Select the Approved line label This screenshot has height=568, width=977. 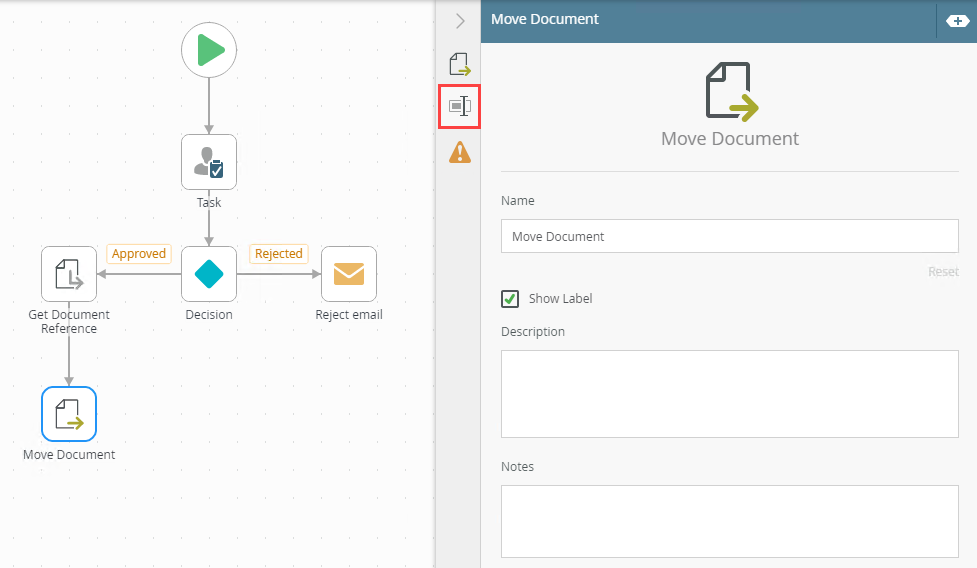tap(139, 254)
